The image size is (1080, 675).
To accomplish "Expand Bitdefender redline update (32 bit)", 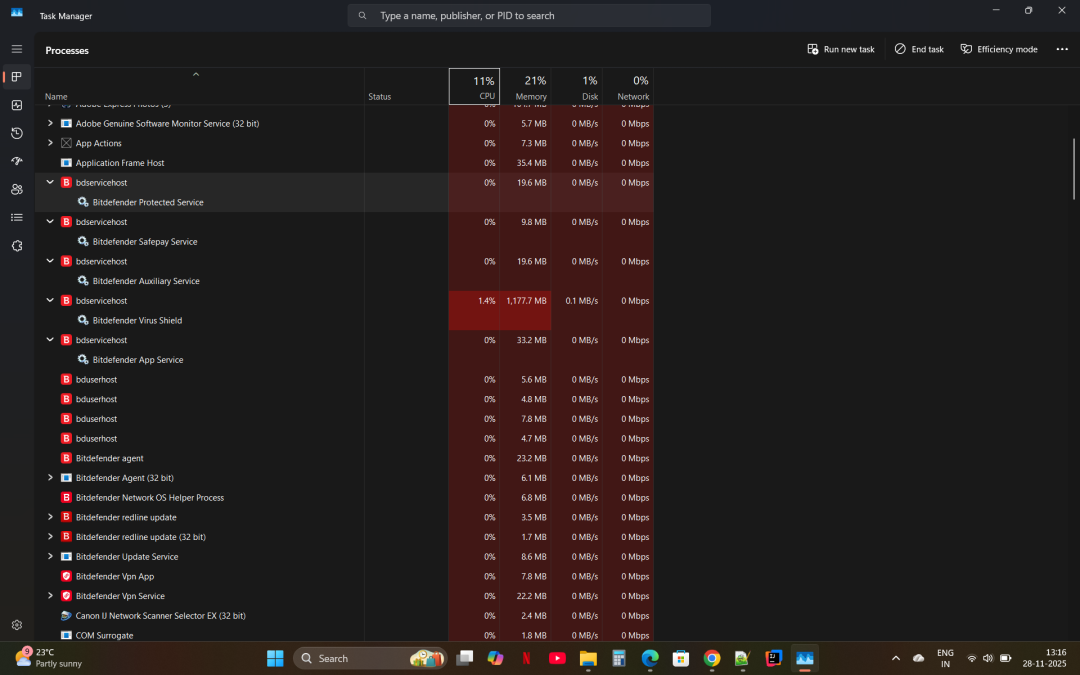I will coord(50,536).
